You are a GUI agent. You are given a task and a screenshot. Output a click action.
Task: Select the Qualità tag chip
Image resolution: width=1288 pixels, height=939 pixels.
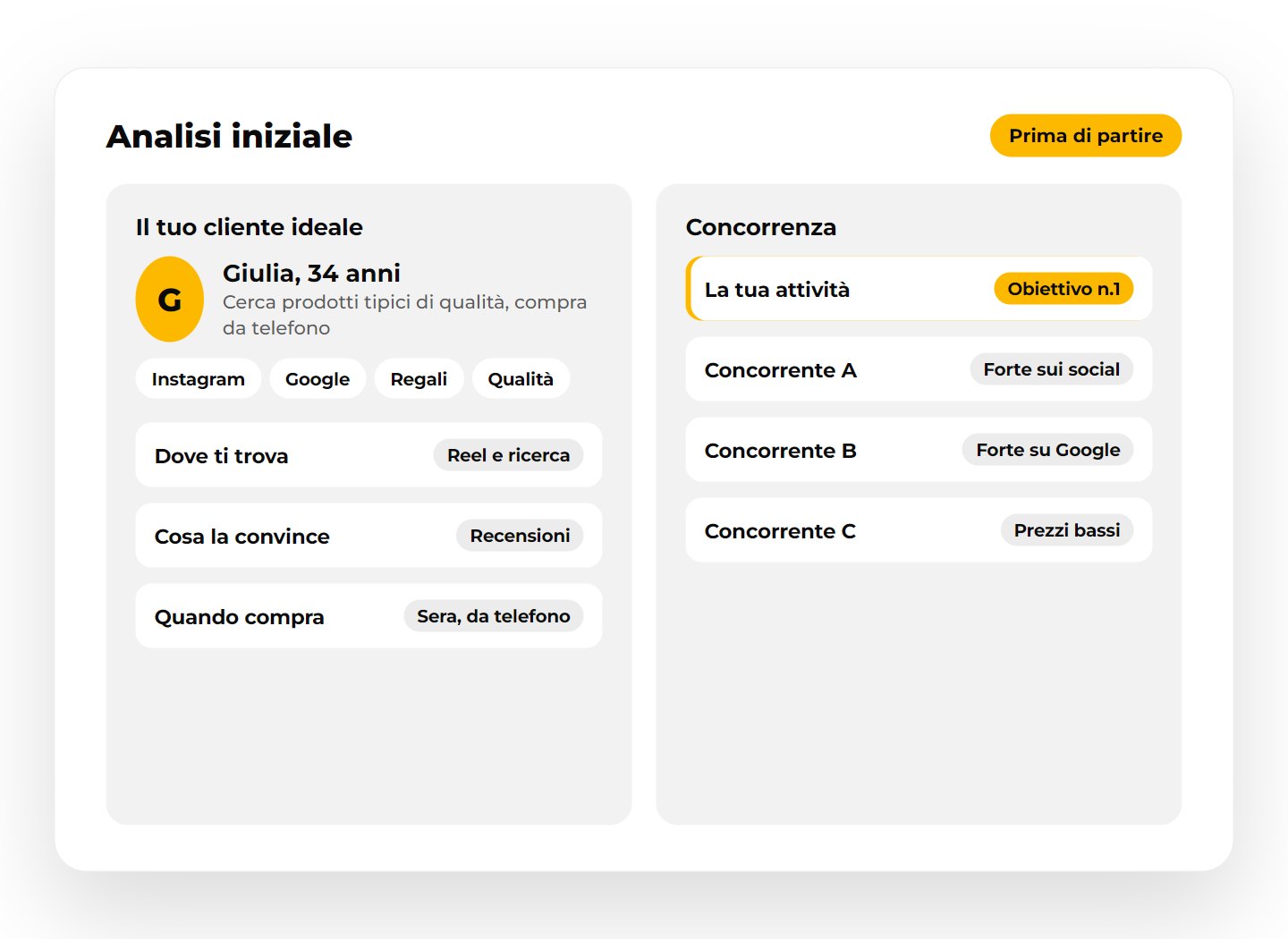(x=521, y=379)
